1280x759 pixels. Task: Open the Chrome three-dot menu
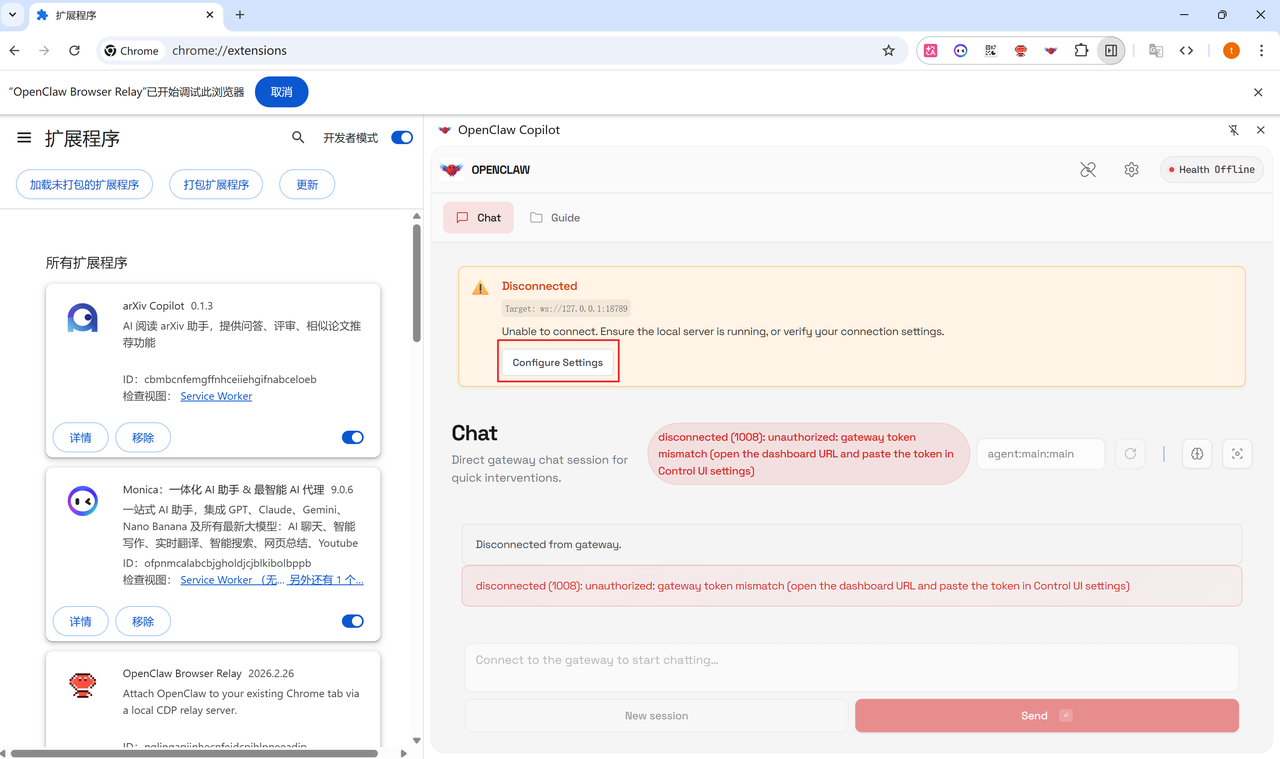[x=1261, y=51]
